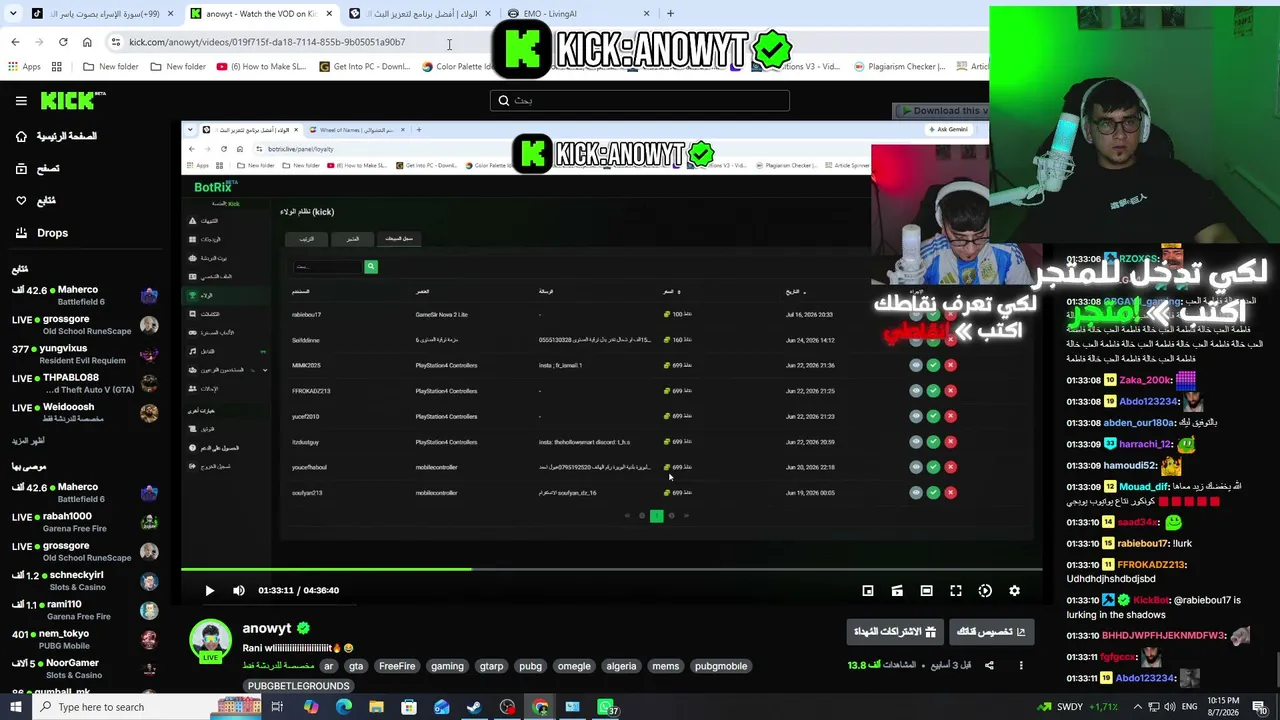Viewport: 1280px width, 720px height.
Task: Open File Explorer from taskbar
Action: pyautogui.click(x=376, y=707)
